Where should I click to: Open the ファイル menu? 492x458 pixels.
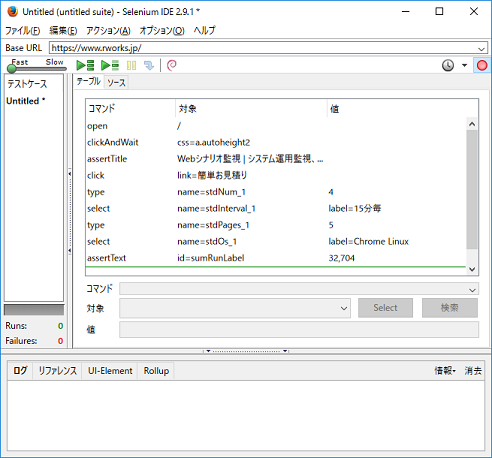click(x=22, y=31)
